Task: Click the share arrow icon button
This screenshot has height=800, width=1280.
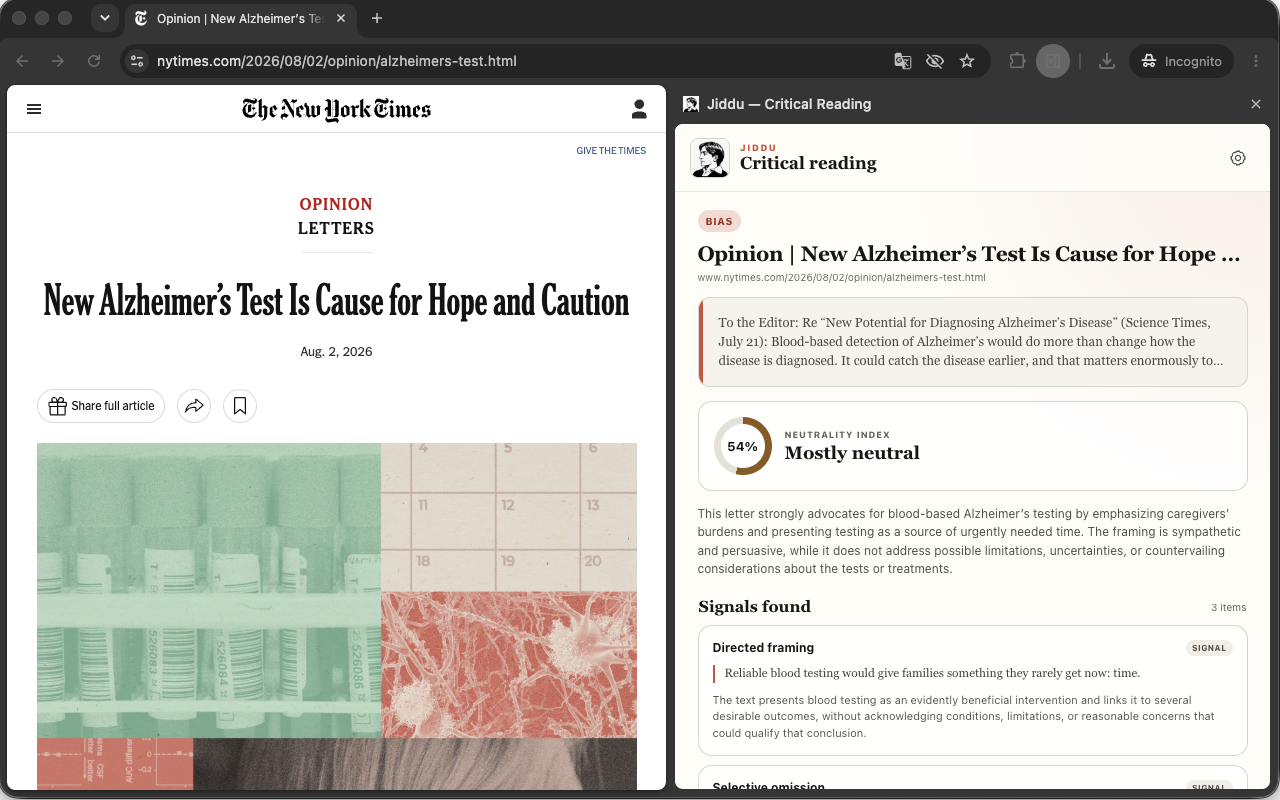Action: pos(194,406)
